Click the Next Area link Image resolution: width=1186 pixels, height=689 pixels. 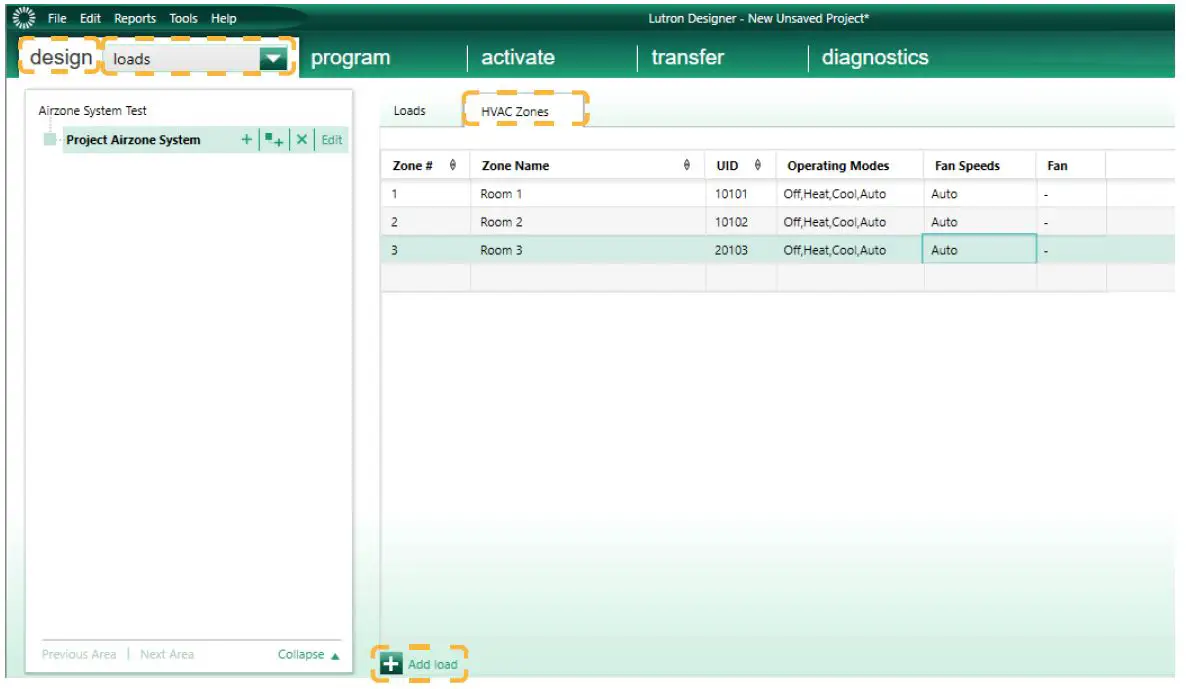pos(166,654)
